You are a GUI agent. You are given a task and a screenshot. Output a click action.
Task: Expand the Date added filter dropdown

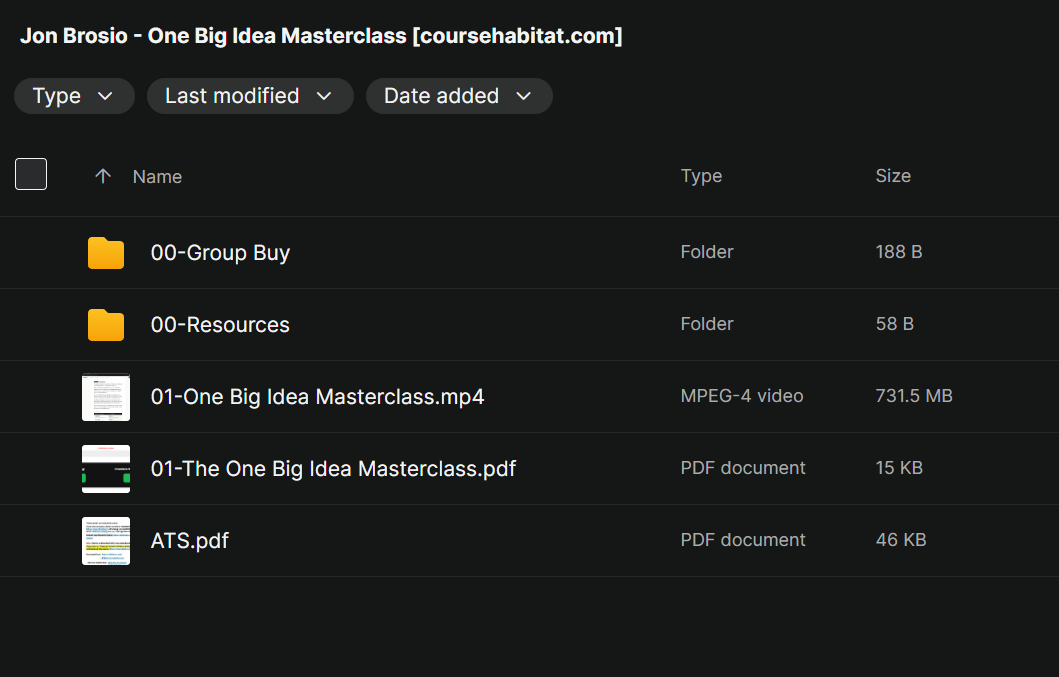click(459, 96)
